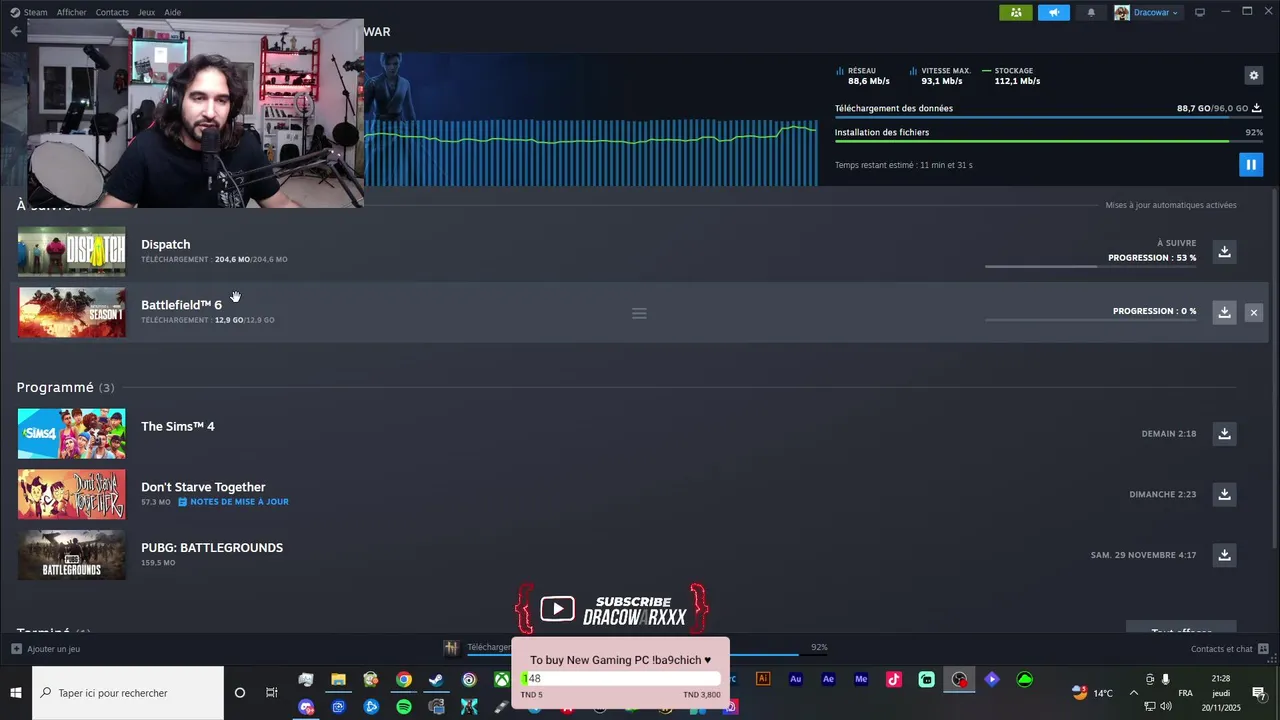
Task: Open Adobe Audition from taskbar
Action: (796, 679)
